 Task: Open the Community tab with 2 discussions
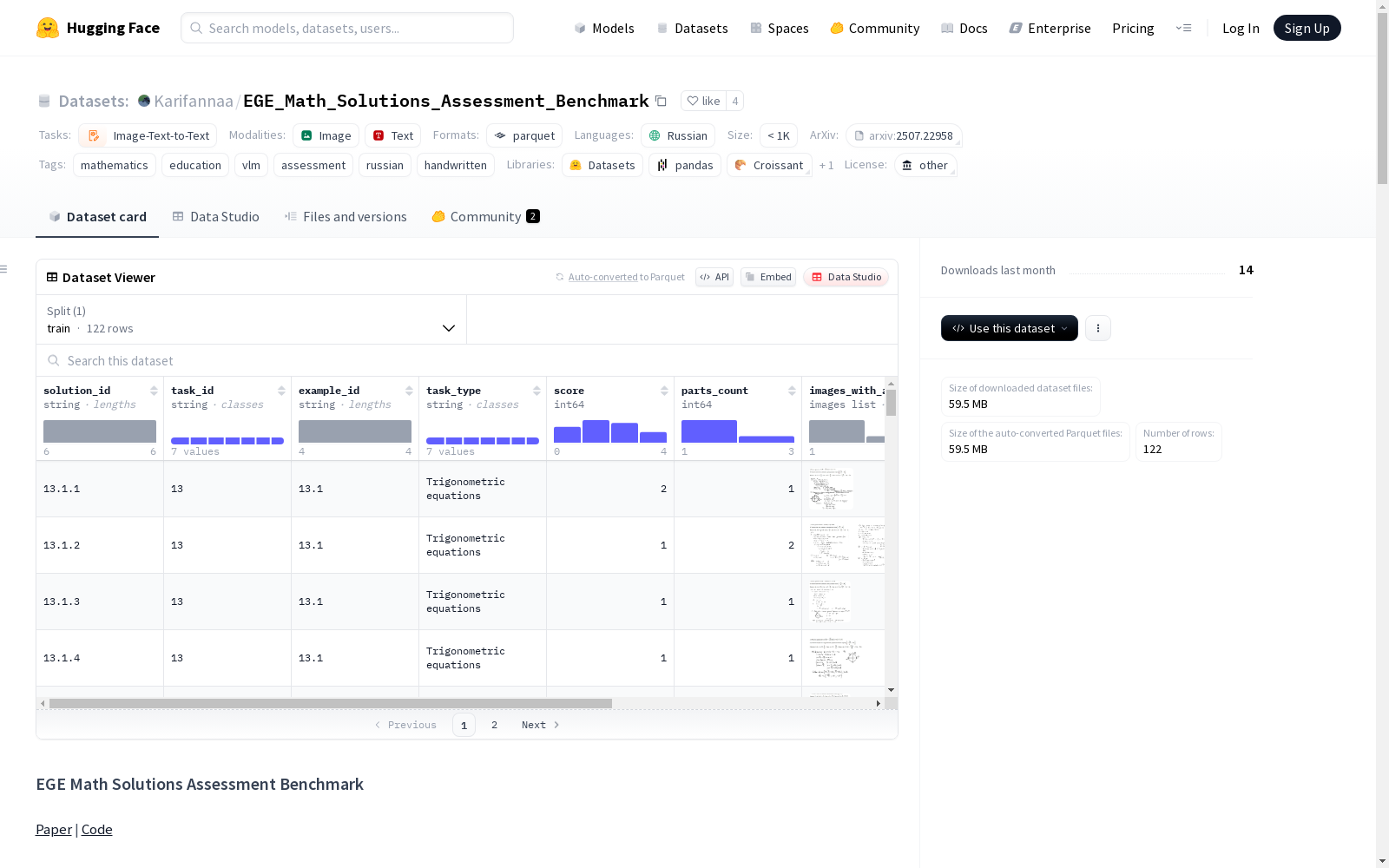(x=486, y=217)
